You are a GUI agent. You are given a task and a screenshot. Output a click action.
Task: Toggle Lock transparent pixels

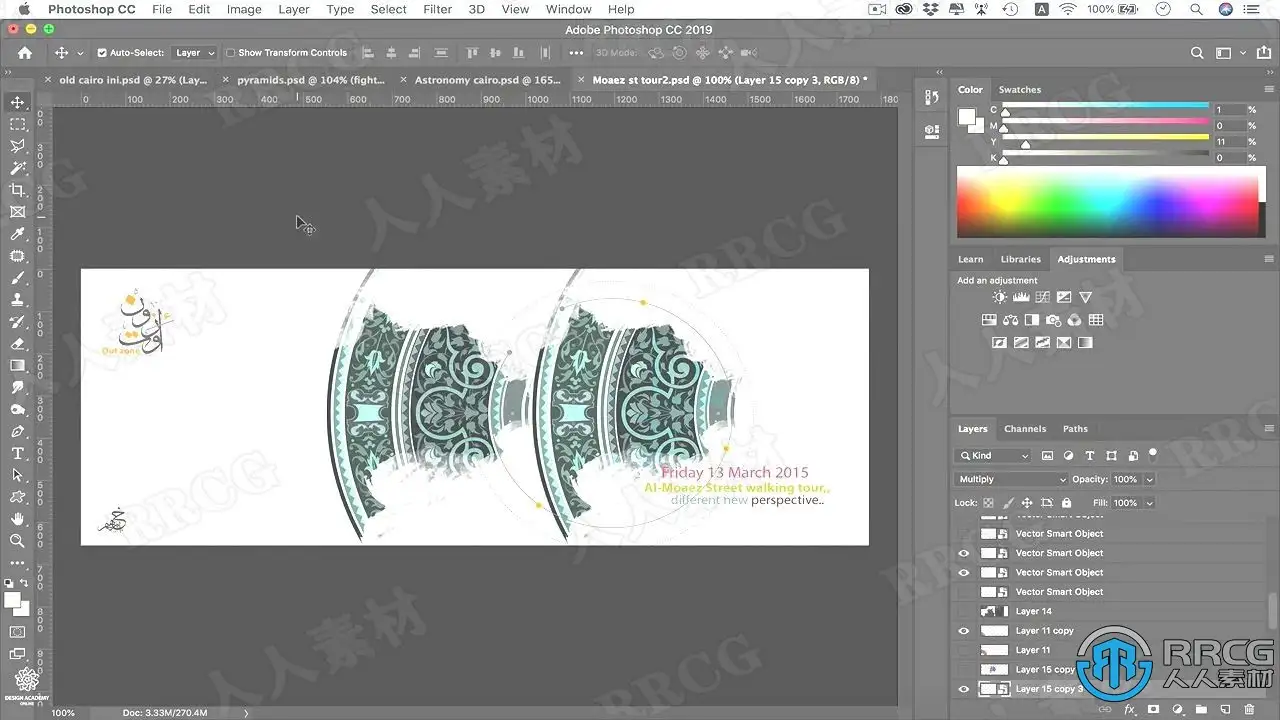click(x=988, y=503)
